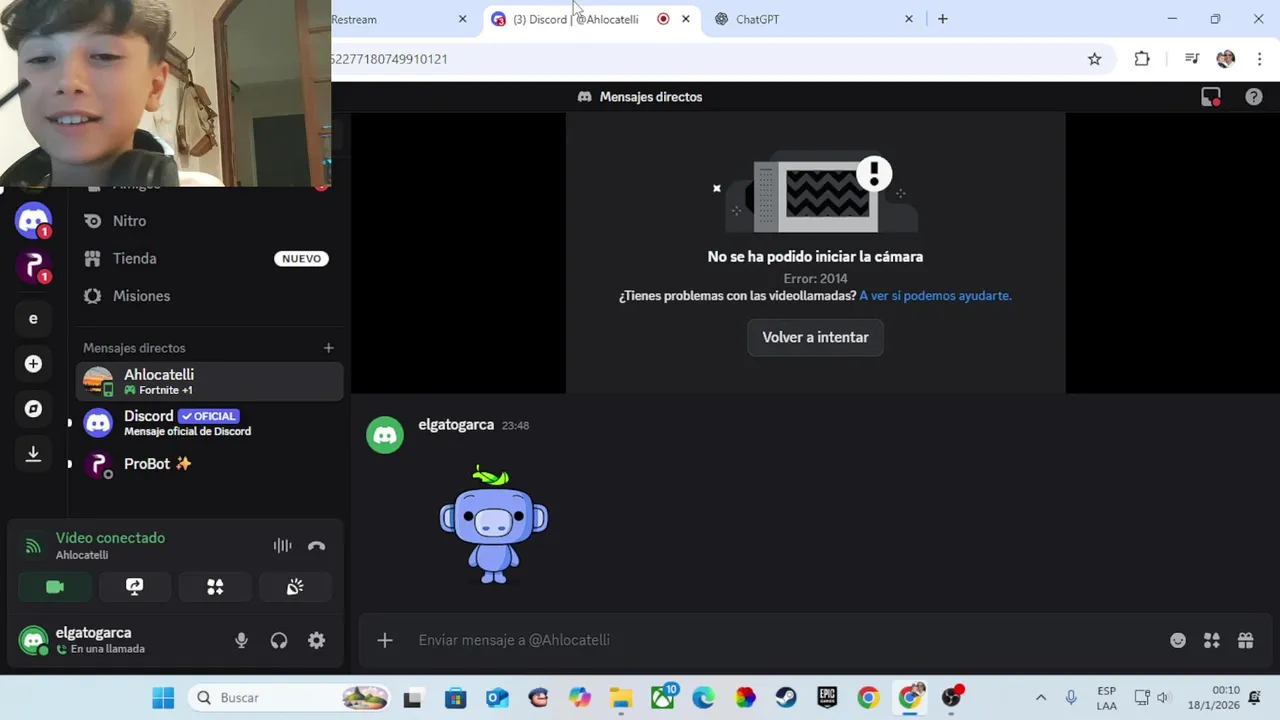The width and height of the screenshot is (1280, 720).
Task: Open Outlook from taskbar
Action: tap(497, 698)
